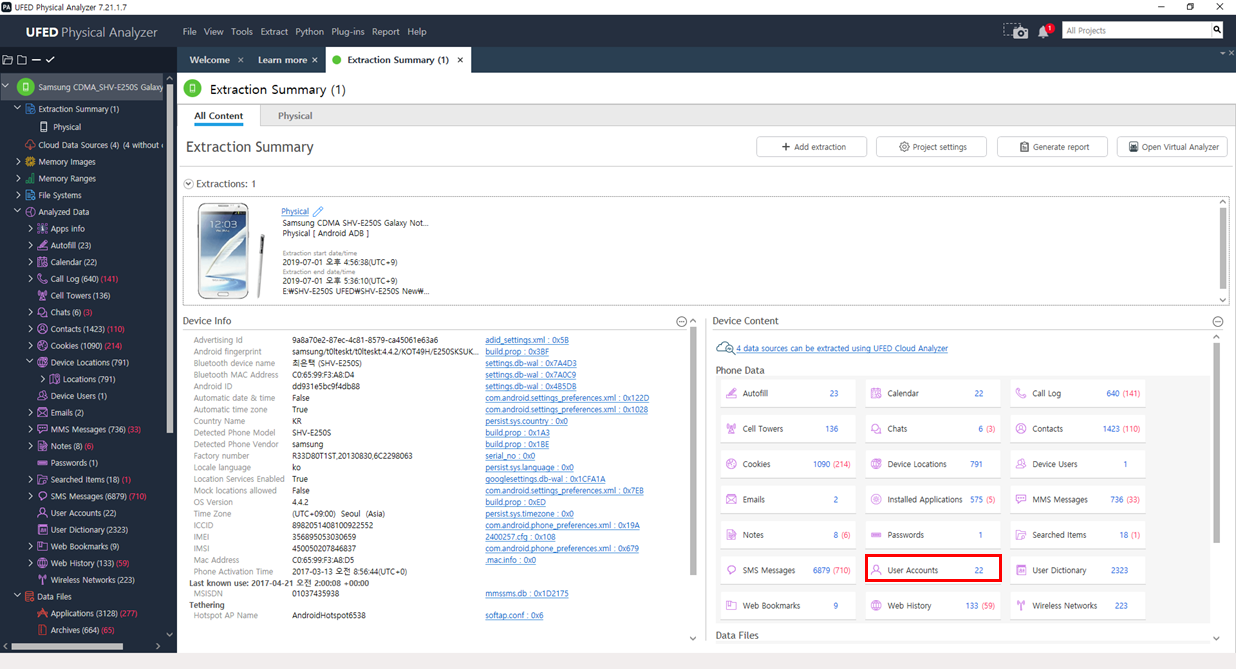Click the pencil edit icon beside Physical link
1236x669 pixels.
318,212
